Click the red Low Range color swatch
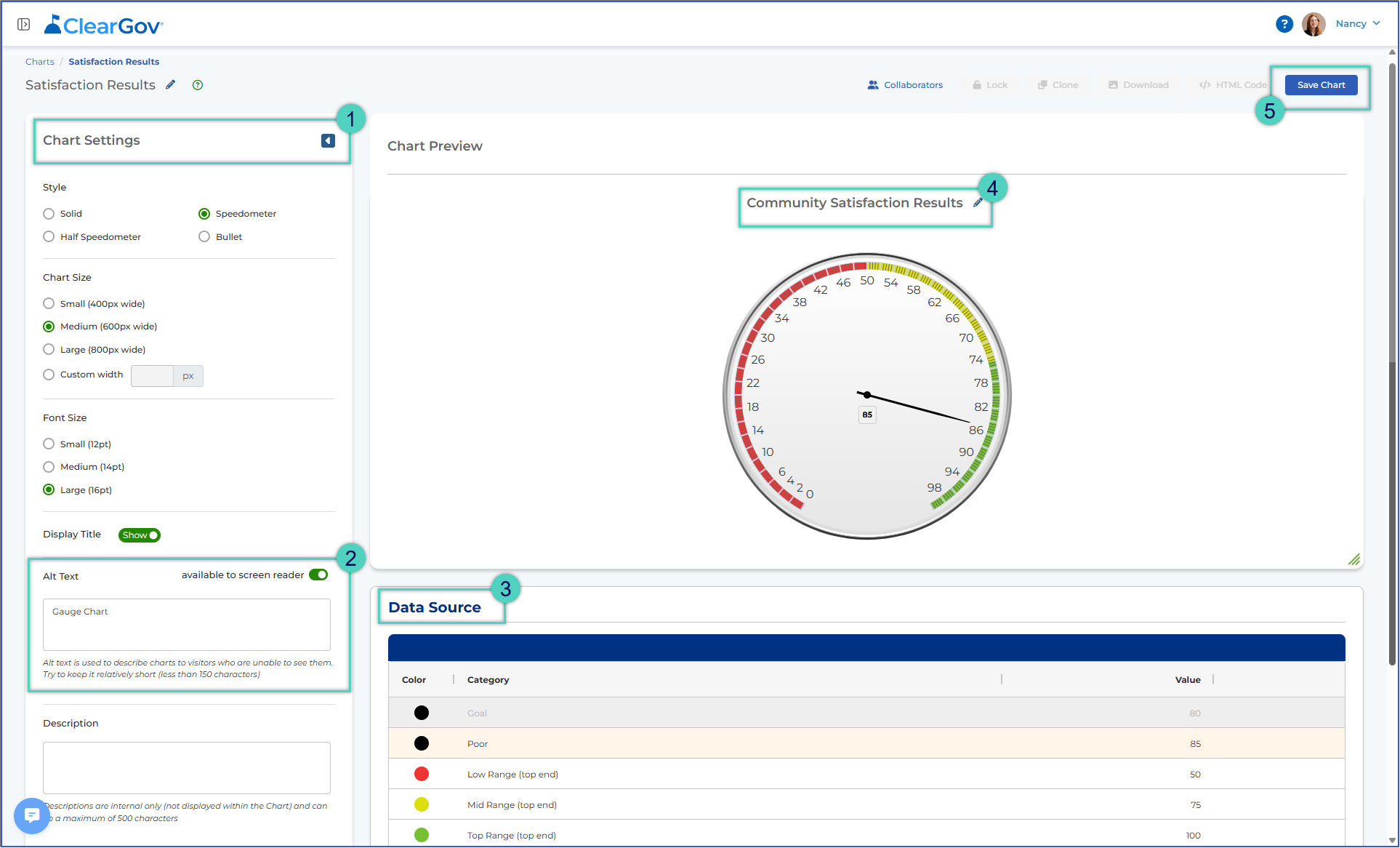This screenshot has width=1400, height=848. pos(422,775)
